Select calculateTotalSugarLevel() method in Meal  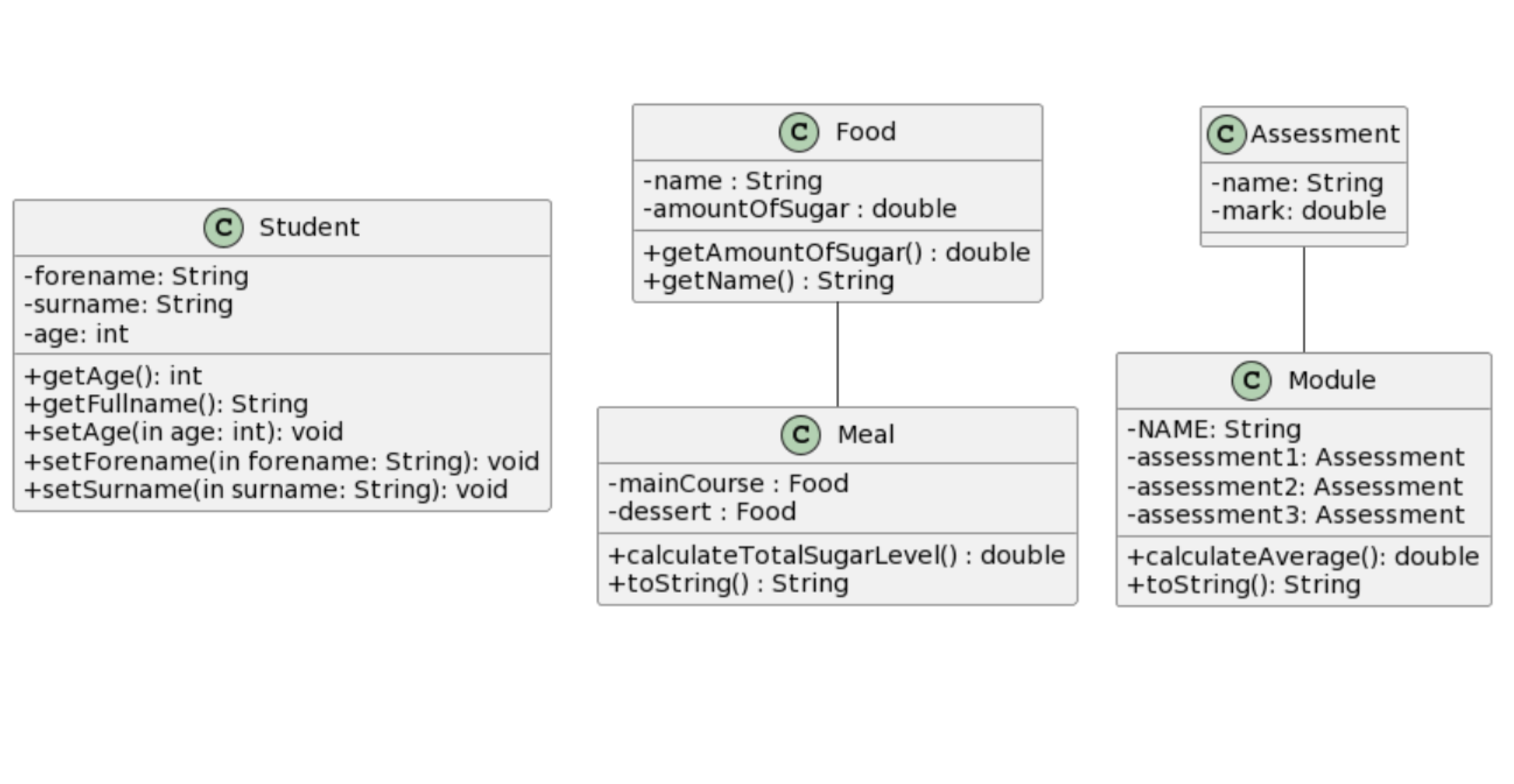836,556
